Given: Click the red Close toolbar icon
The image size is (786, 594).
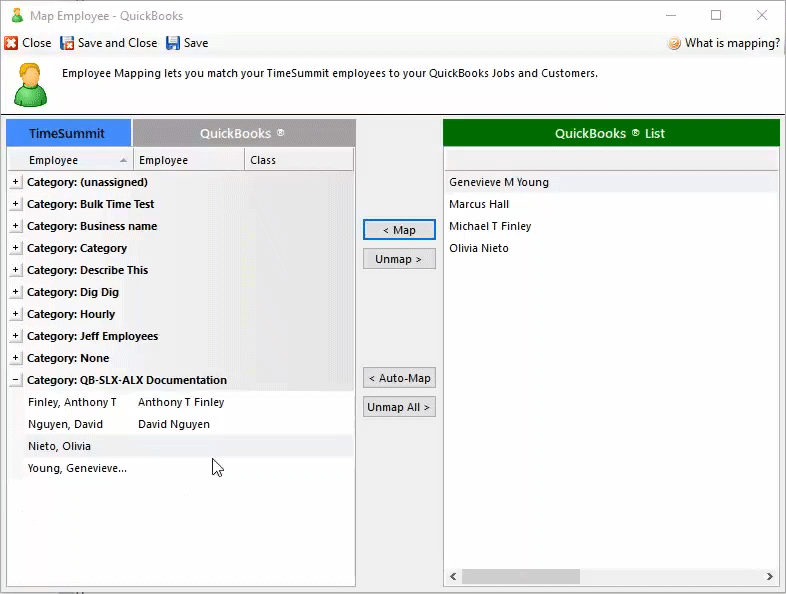Looking at the screenshot, I should pyautogui.click(x=11, y=43).
